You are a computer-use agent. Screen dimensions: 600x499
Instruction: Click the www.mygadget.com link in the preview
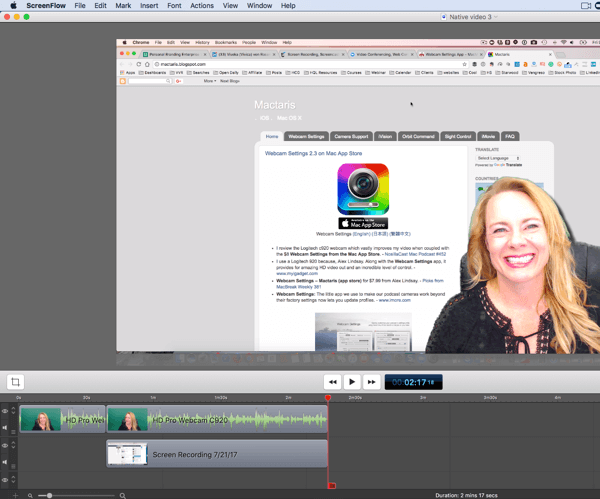[x=297, y=274]
